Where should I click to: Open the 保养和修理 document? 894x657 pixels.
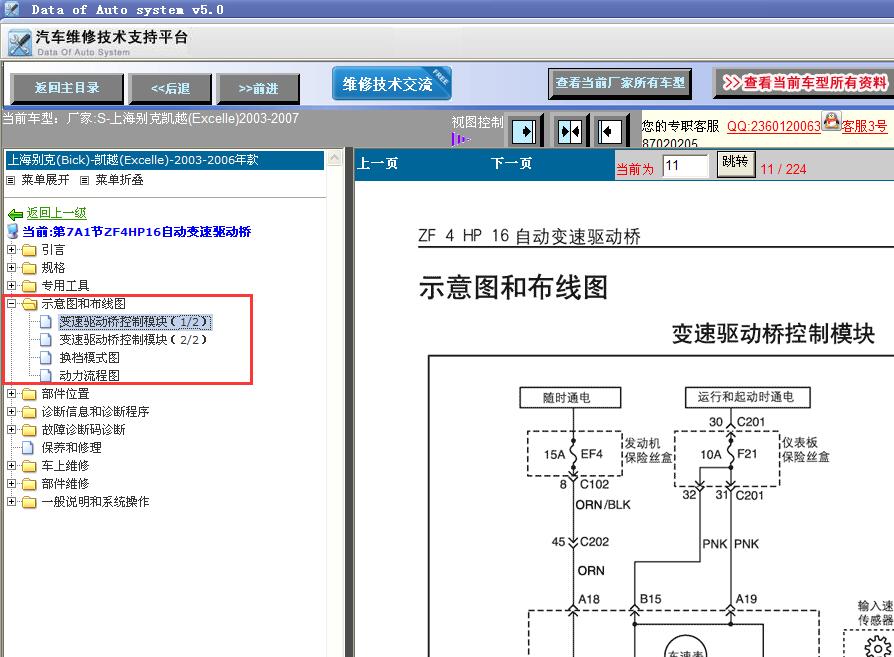pyautogui.click(x=71, y=448)
